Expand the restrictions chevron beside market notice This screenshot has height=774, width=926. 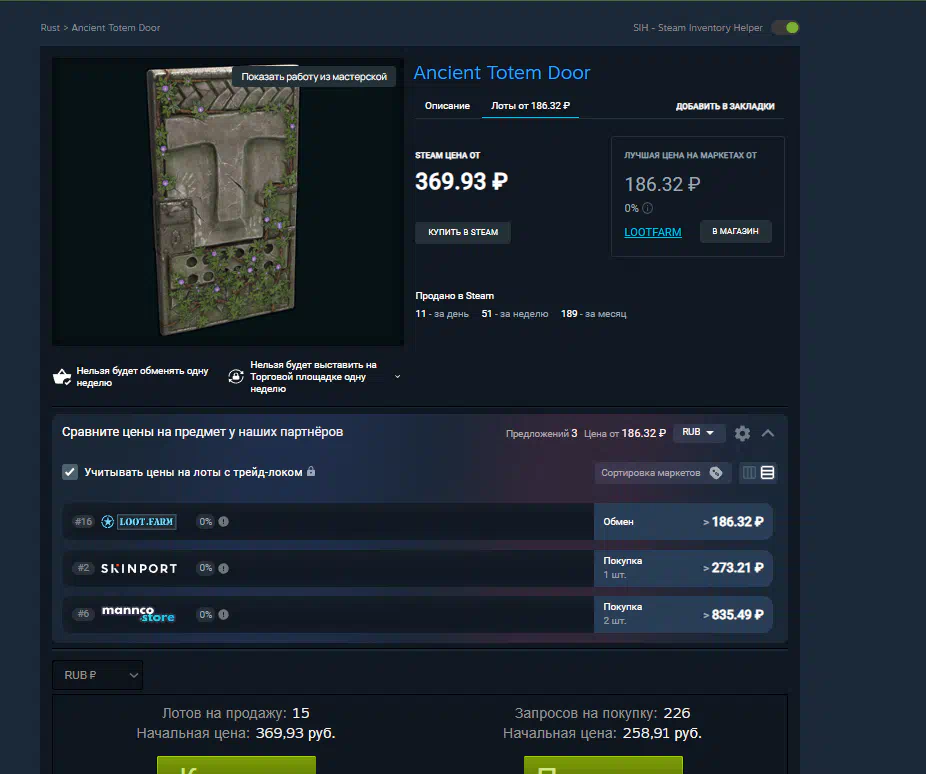pyautogui.click(x=397, y=377)
